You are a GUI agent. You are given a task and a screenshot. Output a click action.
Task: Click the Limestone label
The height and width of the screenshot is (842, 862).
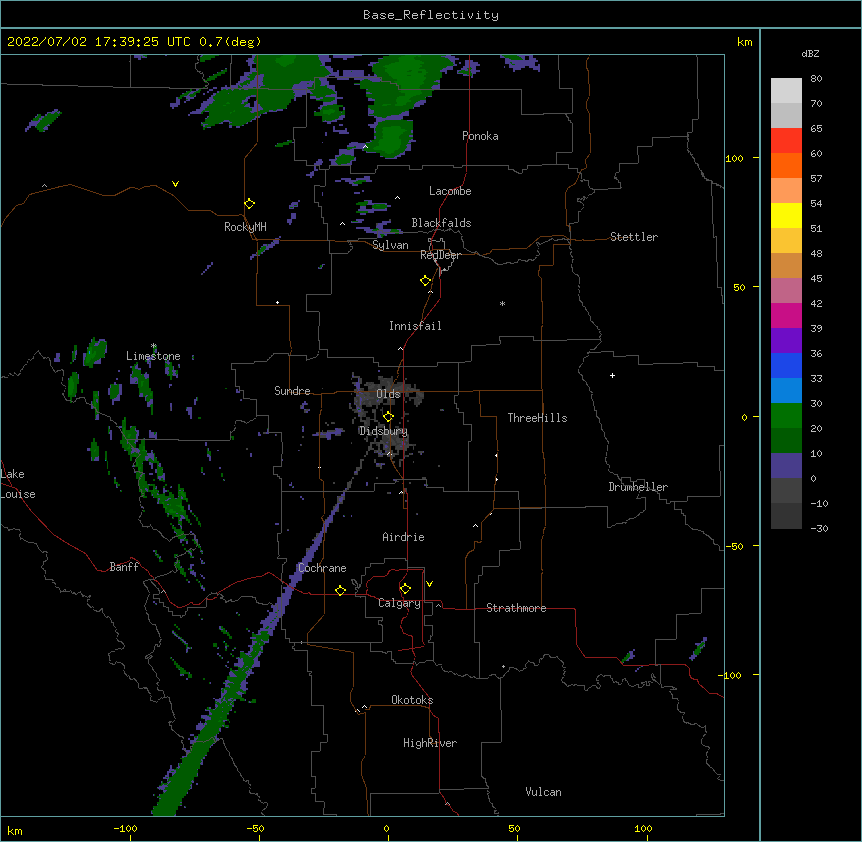(153, 356)
